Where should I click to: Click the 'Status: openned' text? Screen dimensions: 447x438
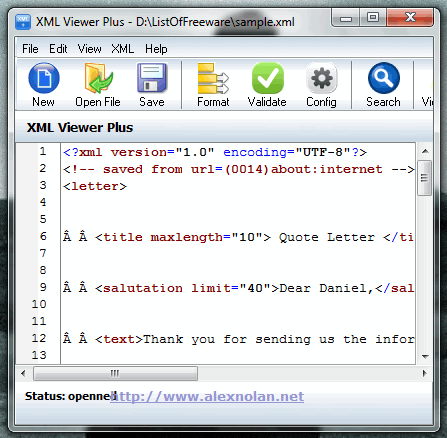[x=71, y=396]
